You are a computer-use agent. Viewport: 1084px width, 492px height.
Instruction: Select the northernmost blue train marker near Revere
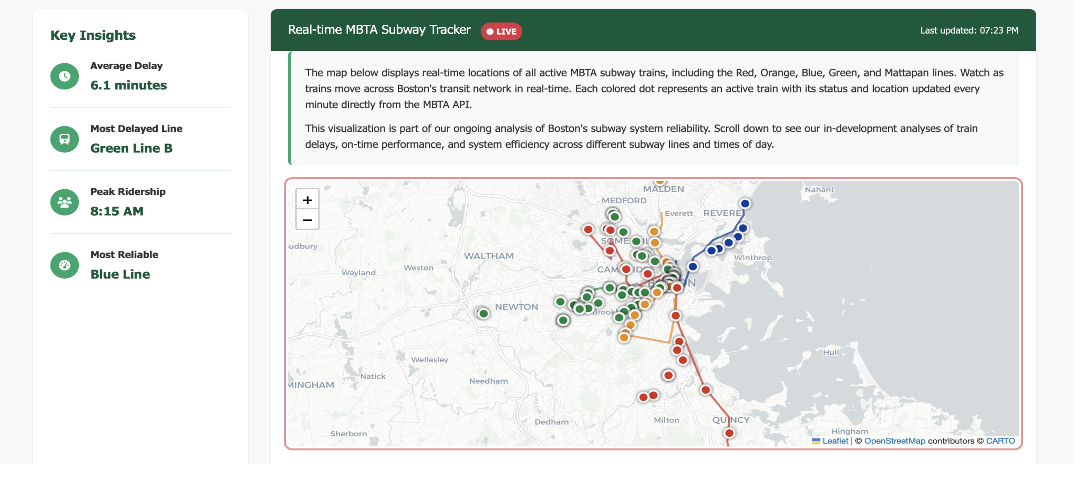click(x=745, y=204)
